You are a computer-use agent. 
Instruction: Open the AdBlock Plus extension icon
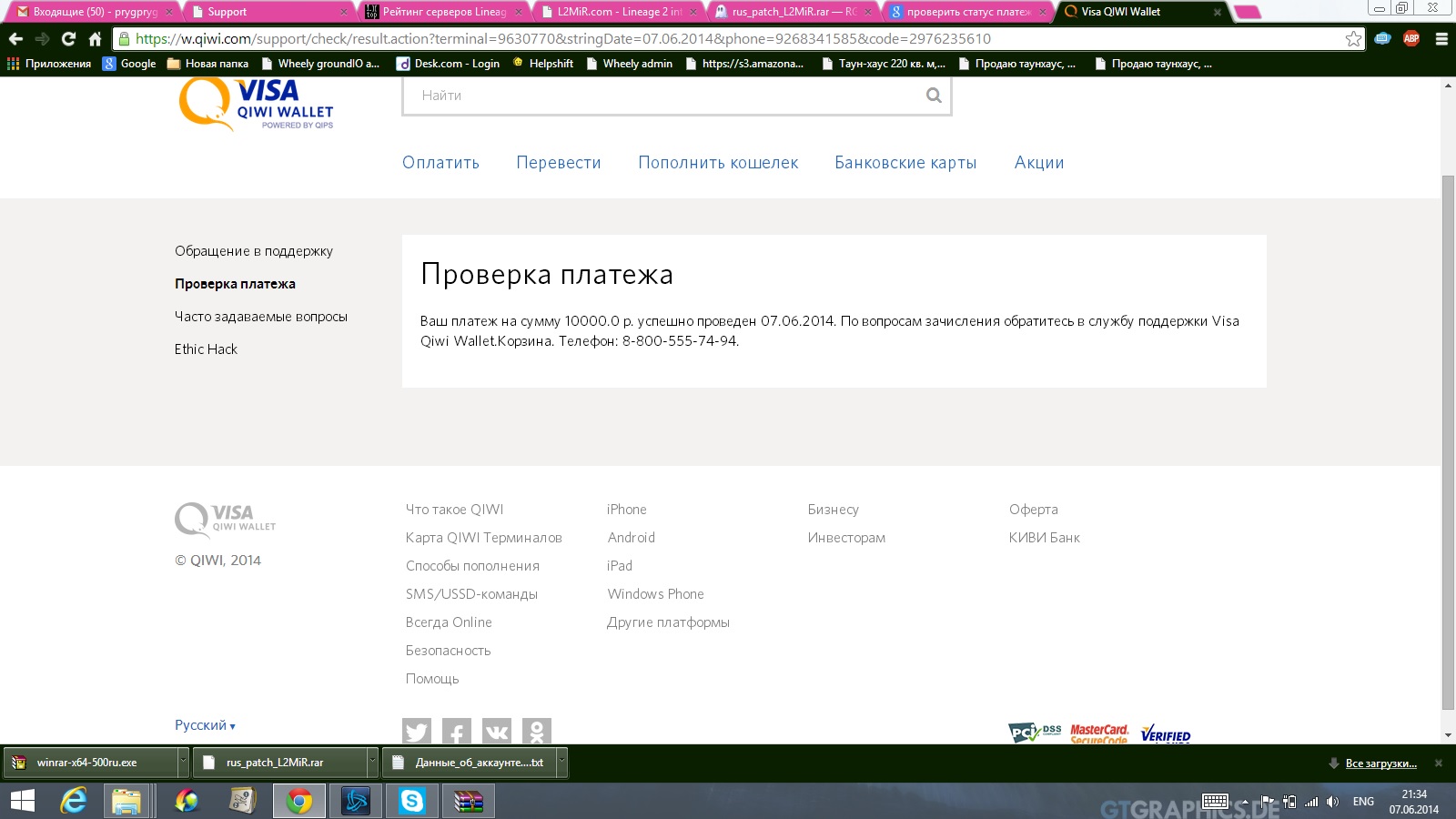click(1411, 38)
